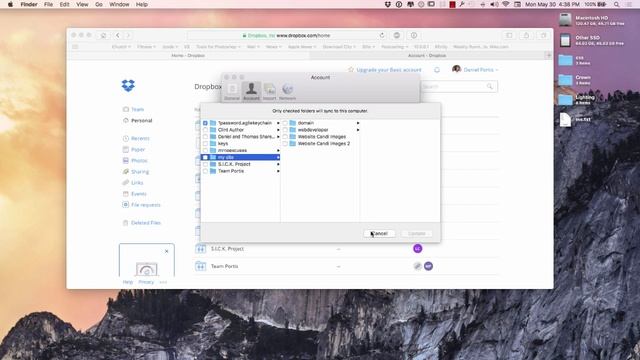Add a new Safari tab with the plus
Viewport: 640px width, 360px height.
pyautogui.click(x=549, y=55)
